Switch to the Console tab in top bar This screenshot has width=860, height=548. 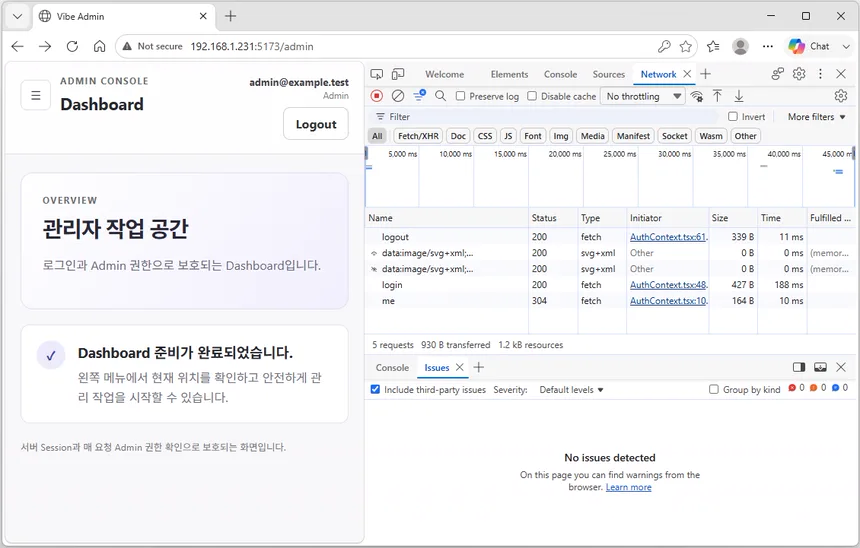pos(560,74)
